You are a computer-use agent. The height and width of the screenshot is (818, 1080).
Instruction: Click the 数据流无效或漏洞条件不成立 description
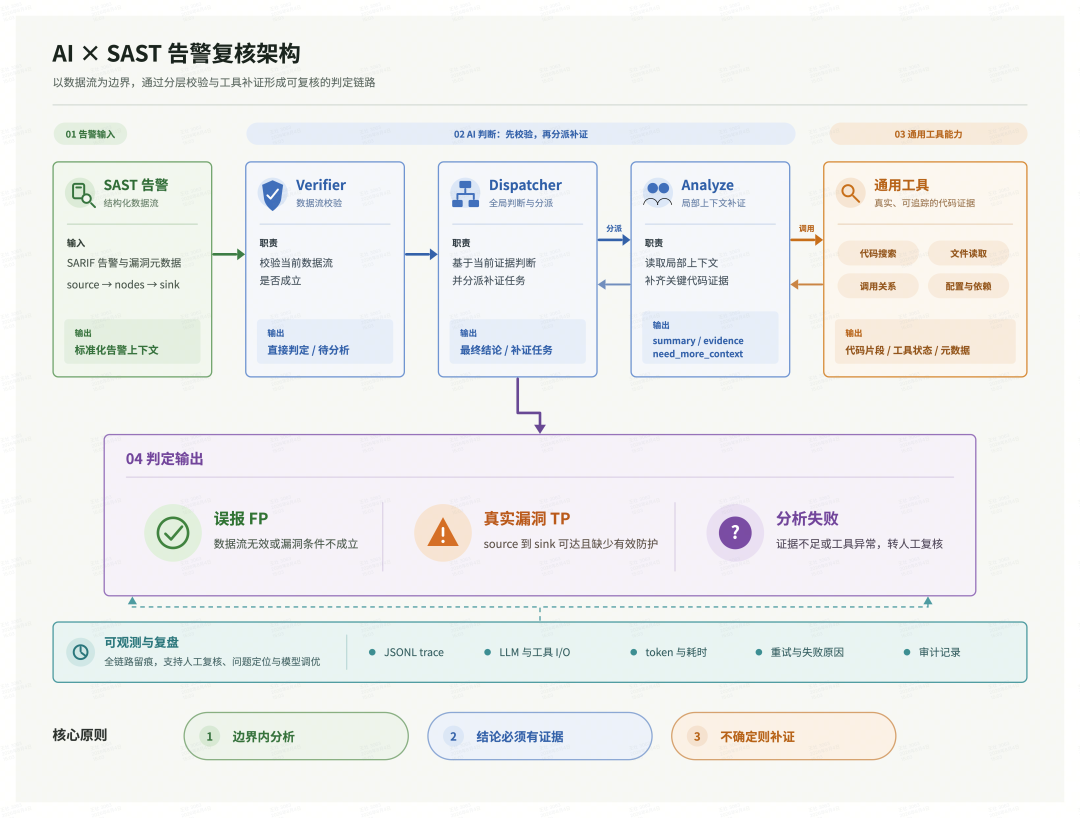[286, 544]
